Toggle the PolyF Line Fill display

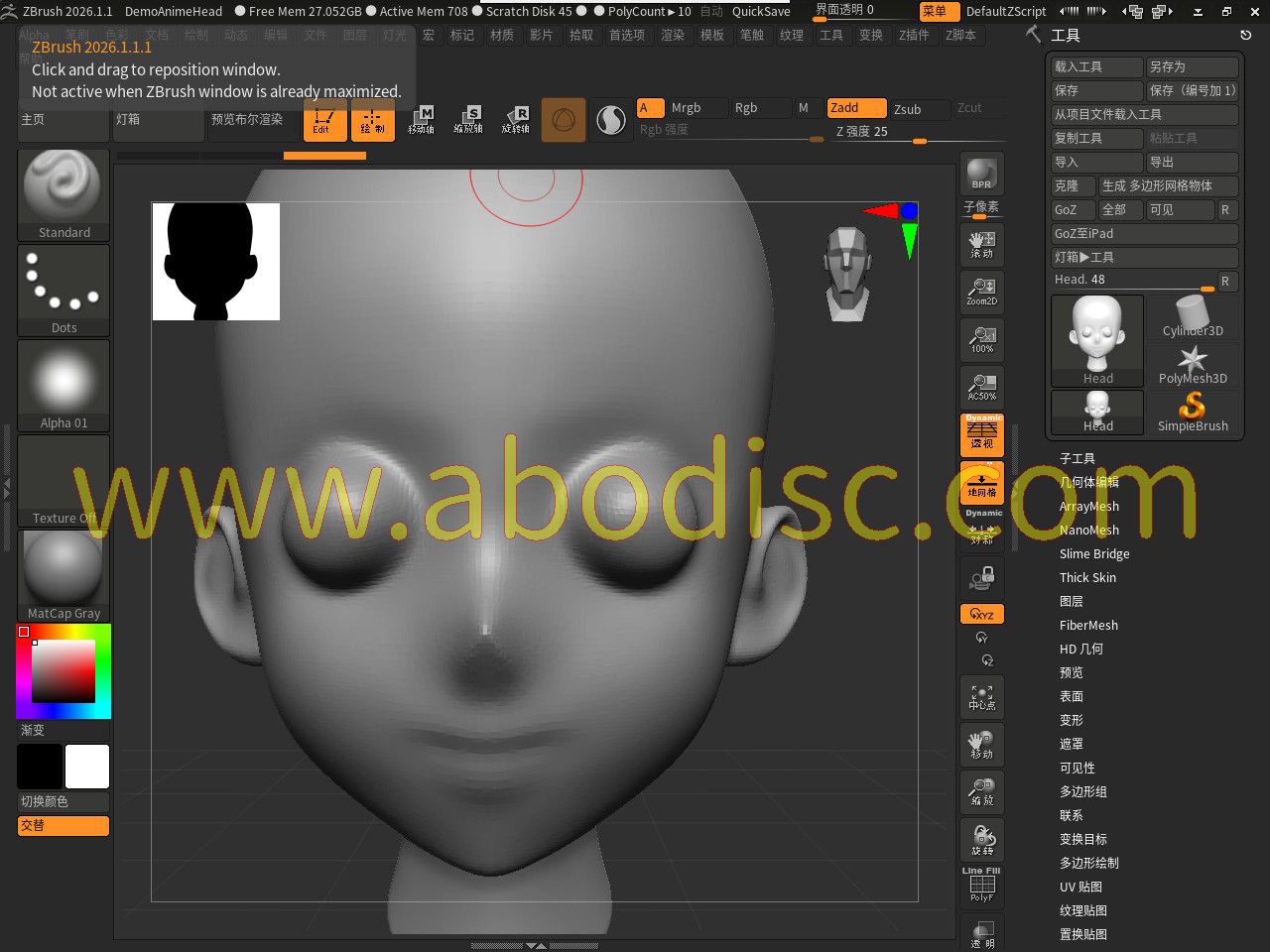[x=981, y=886]
